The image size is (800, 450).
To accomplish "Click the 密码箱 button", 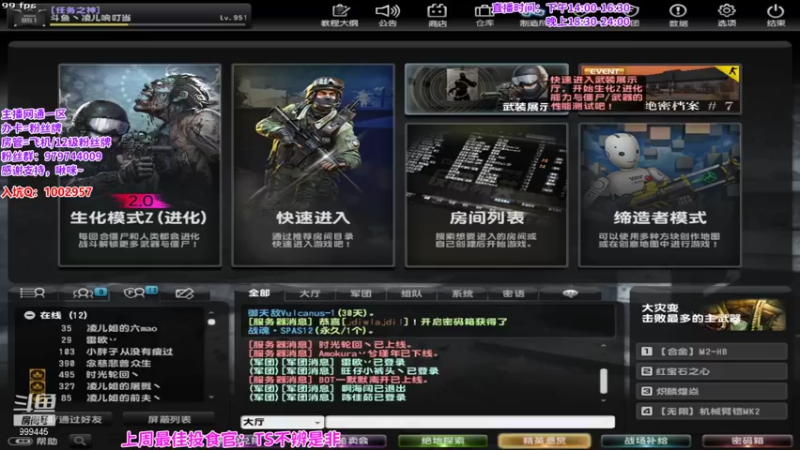I will tap(747, 440).
